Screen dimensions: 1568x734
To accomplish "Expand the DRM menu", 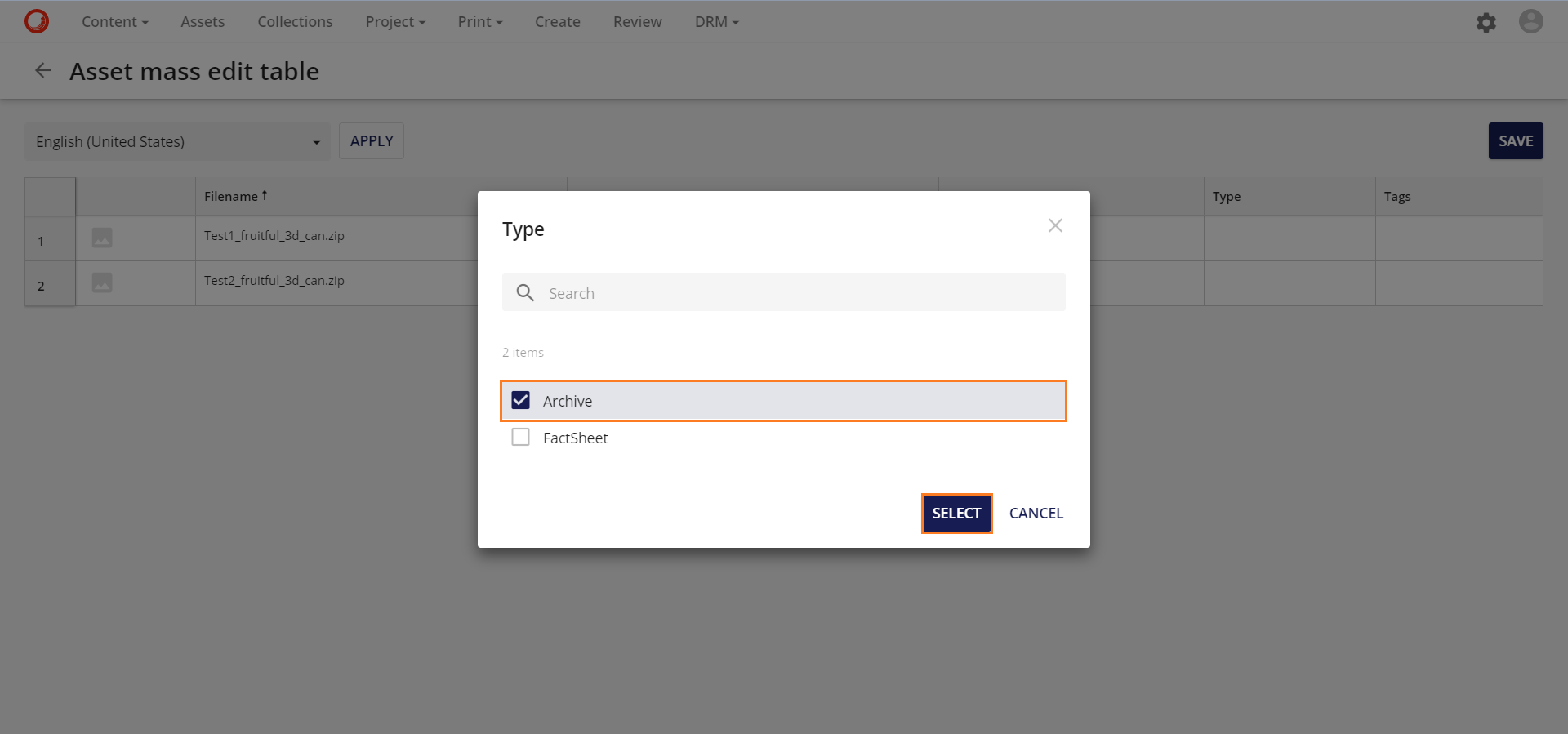I will (x=716, y=22).
